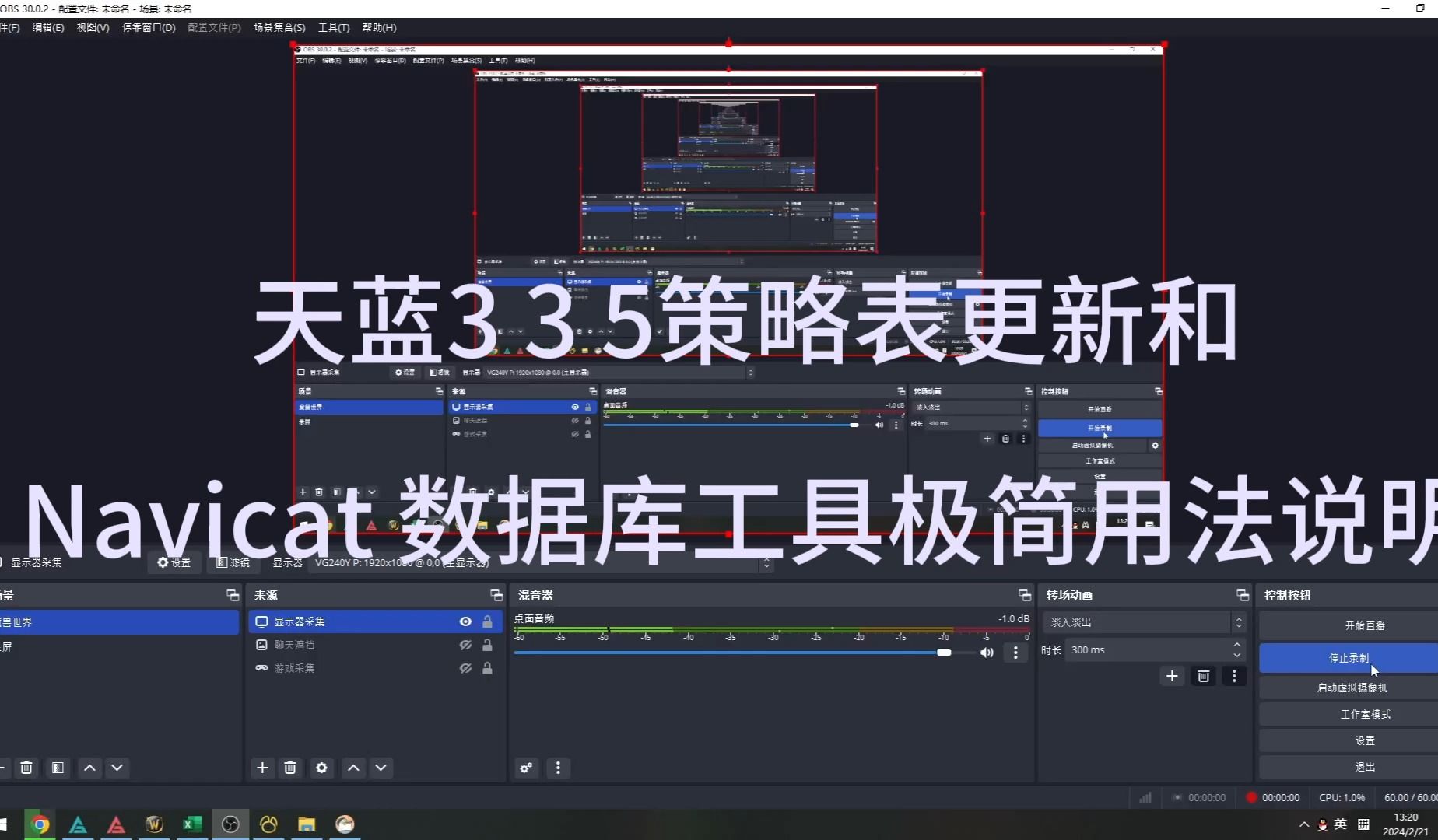Screen dimensions: 1438x840
Task: Move the selected scene up
Action: click(x=89, y=768)
